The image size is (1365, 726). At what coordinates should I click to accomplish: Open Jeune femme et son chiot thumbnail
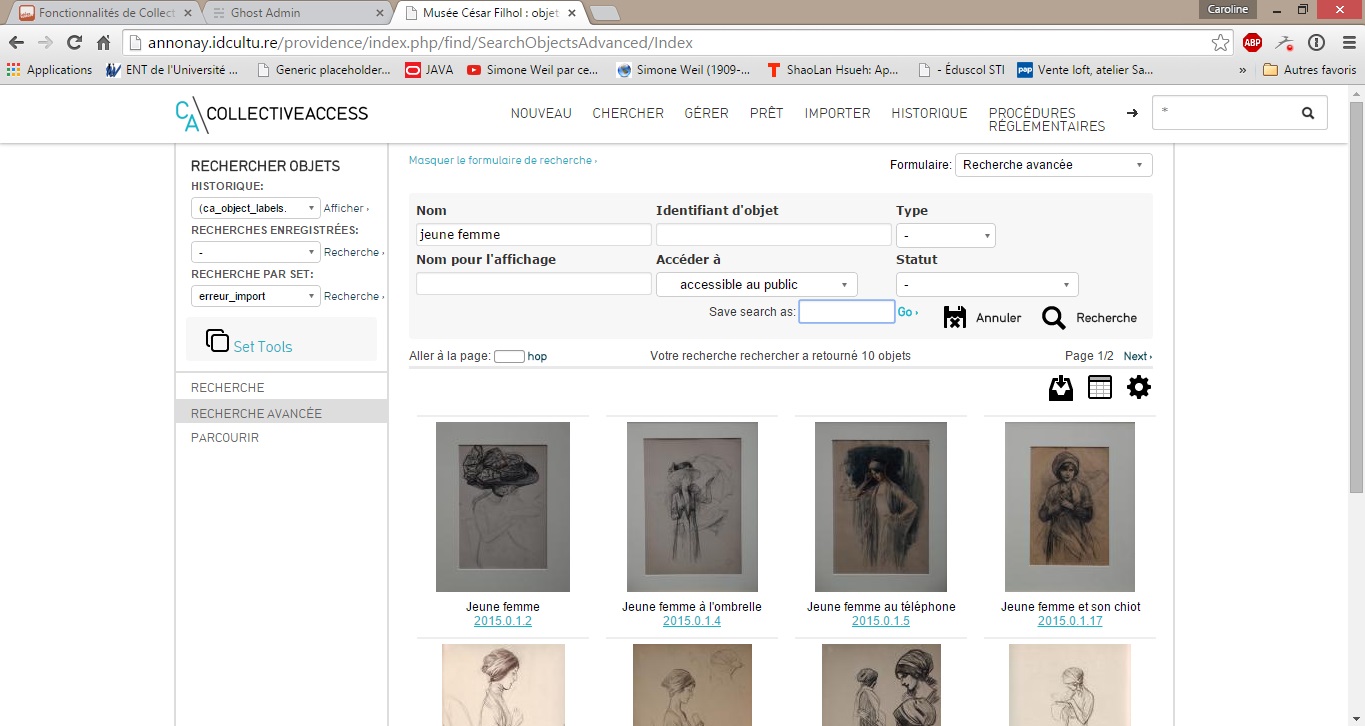(1070, 507)
